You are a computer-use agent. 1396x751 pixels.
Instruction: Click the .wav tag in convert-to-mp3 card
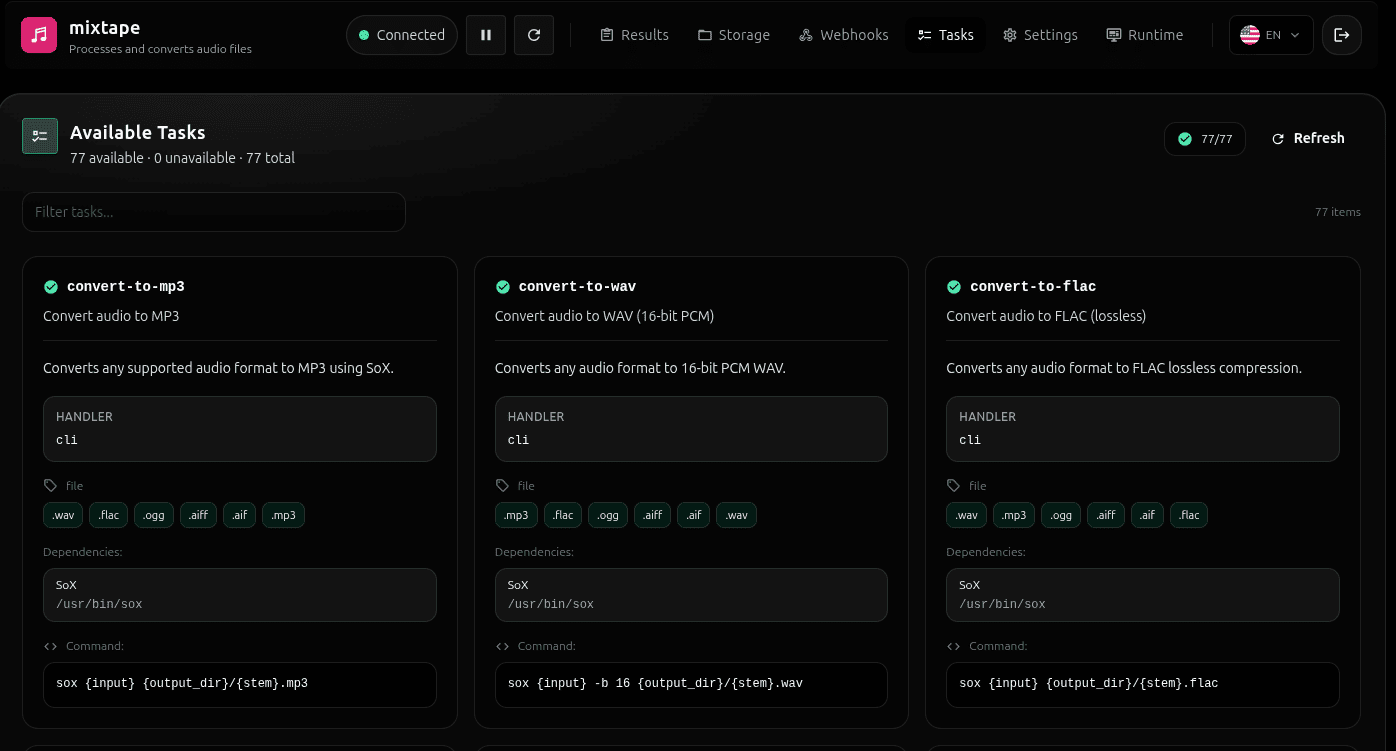pos(64,515)
